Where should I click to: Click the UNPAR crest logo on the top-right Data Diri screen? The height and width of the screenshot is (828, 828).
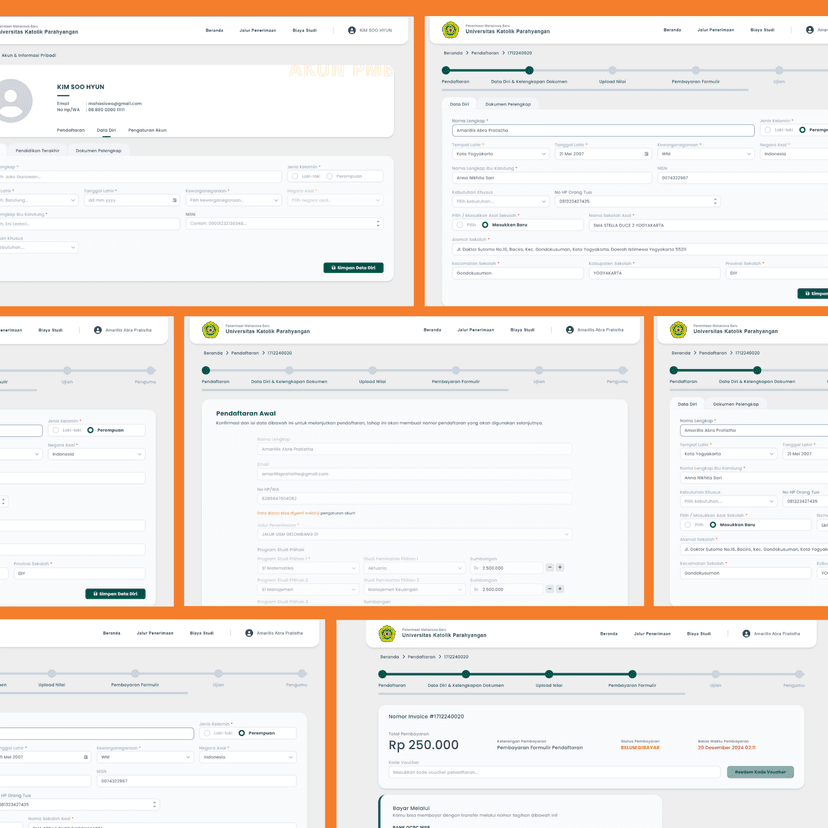(x=450, y=30)
